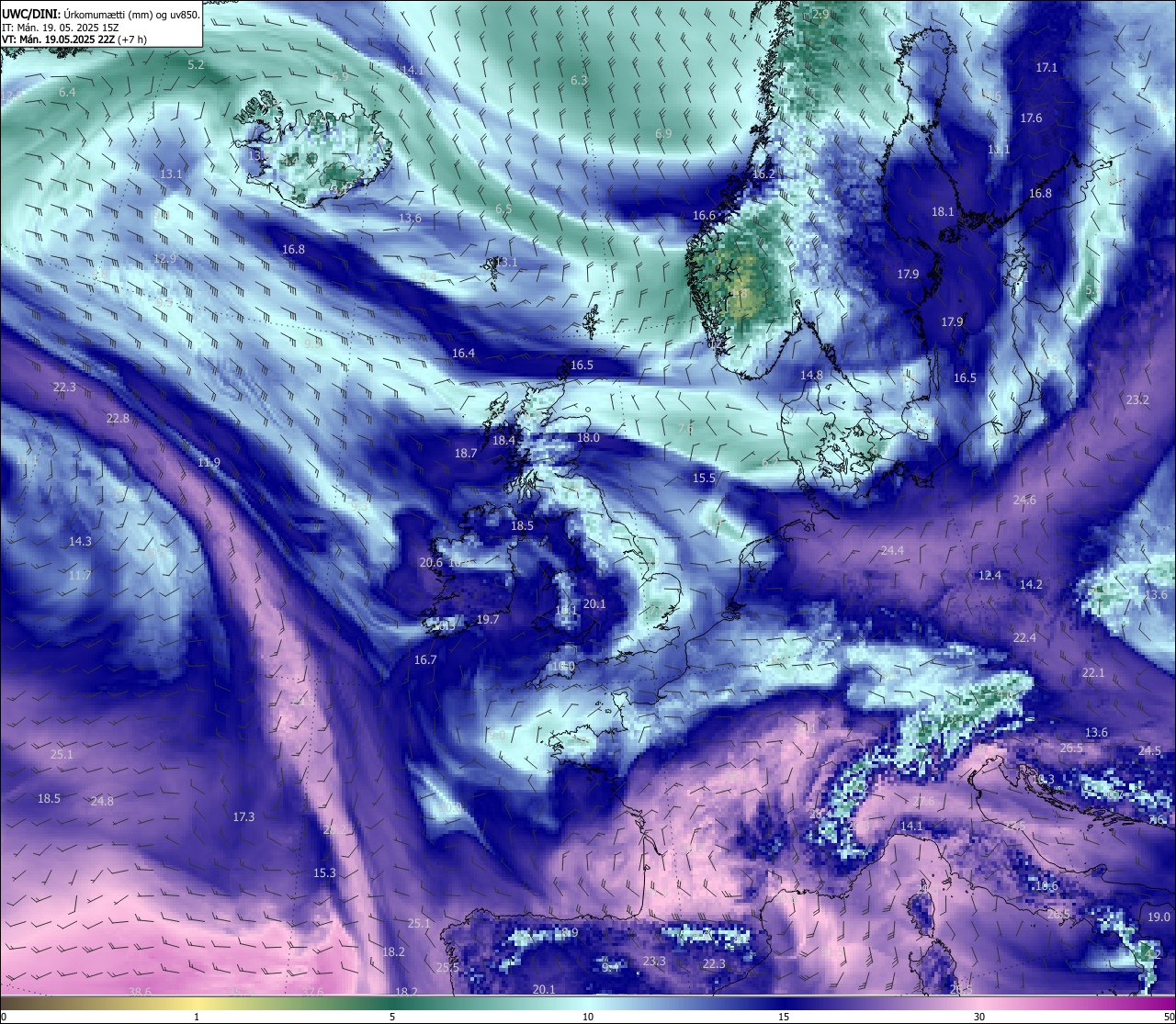The width and height of the screenshot is (1176, 1024).
Task: Click the color scale label 1
Action: click(x=197, y=1017)
